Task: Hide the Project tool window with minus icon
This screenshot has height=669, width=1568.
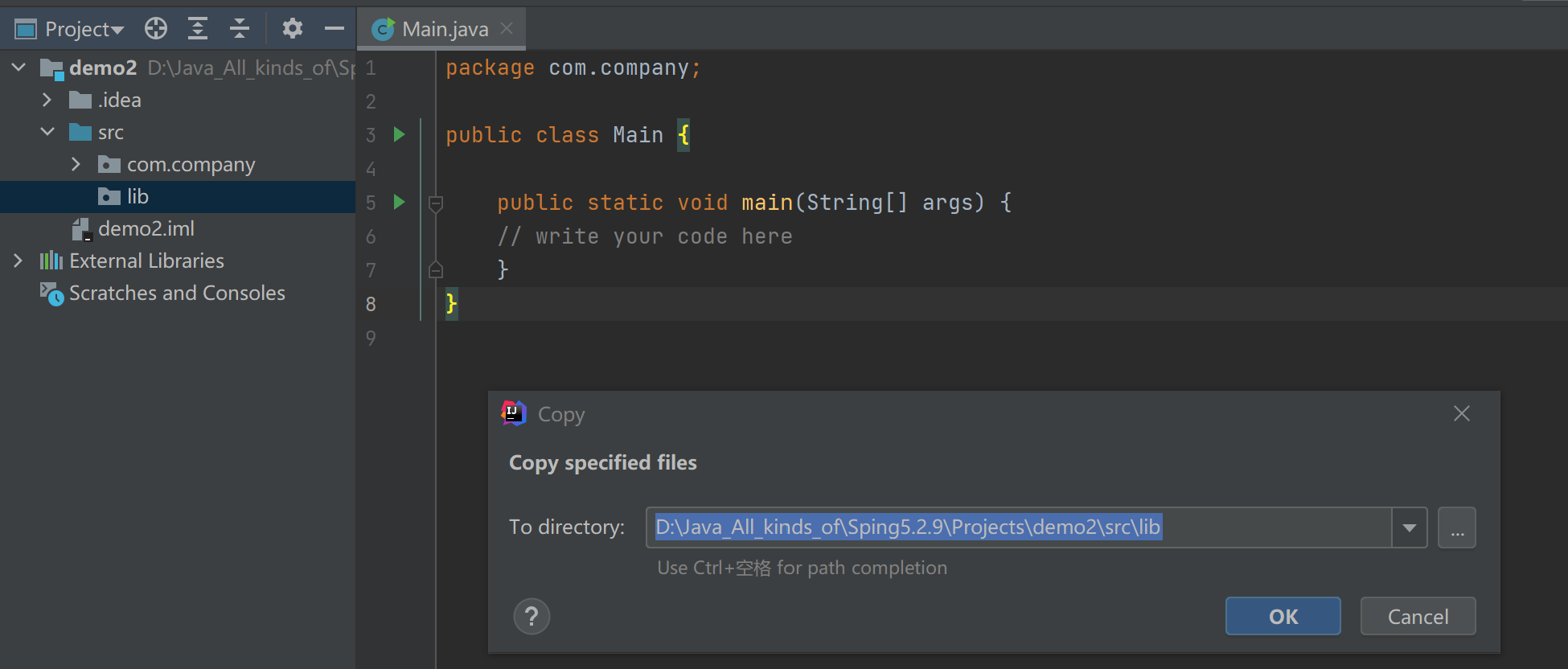Action: pos(335,29)
